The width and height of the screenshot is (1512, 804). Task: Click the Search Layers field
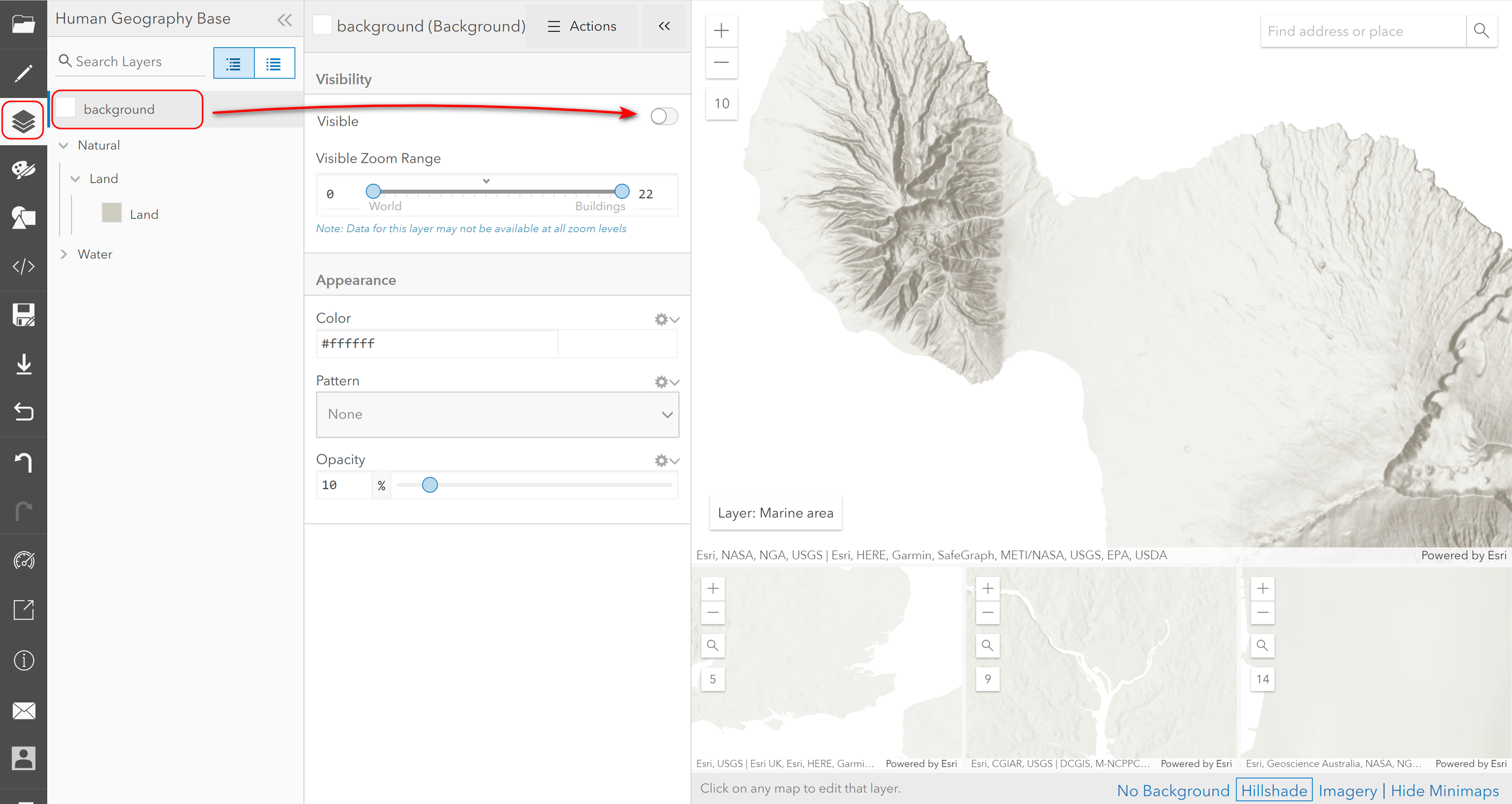coord(131,62)
